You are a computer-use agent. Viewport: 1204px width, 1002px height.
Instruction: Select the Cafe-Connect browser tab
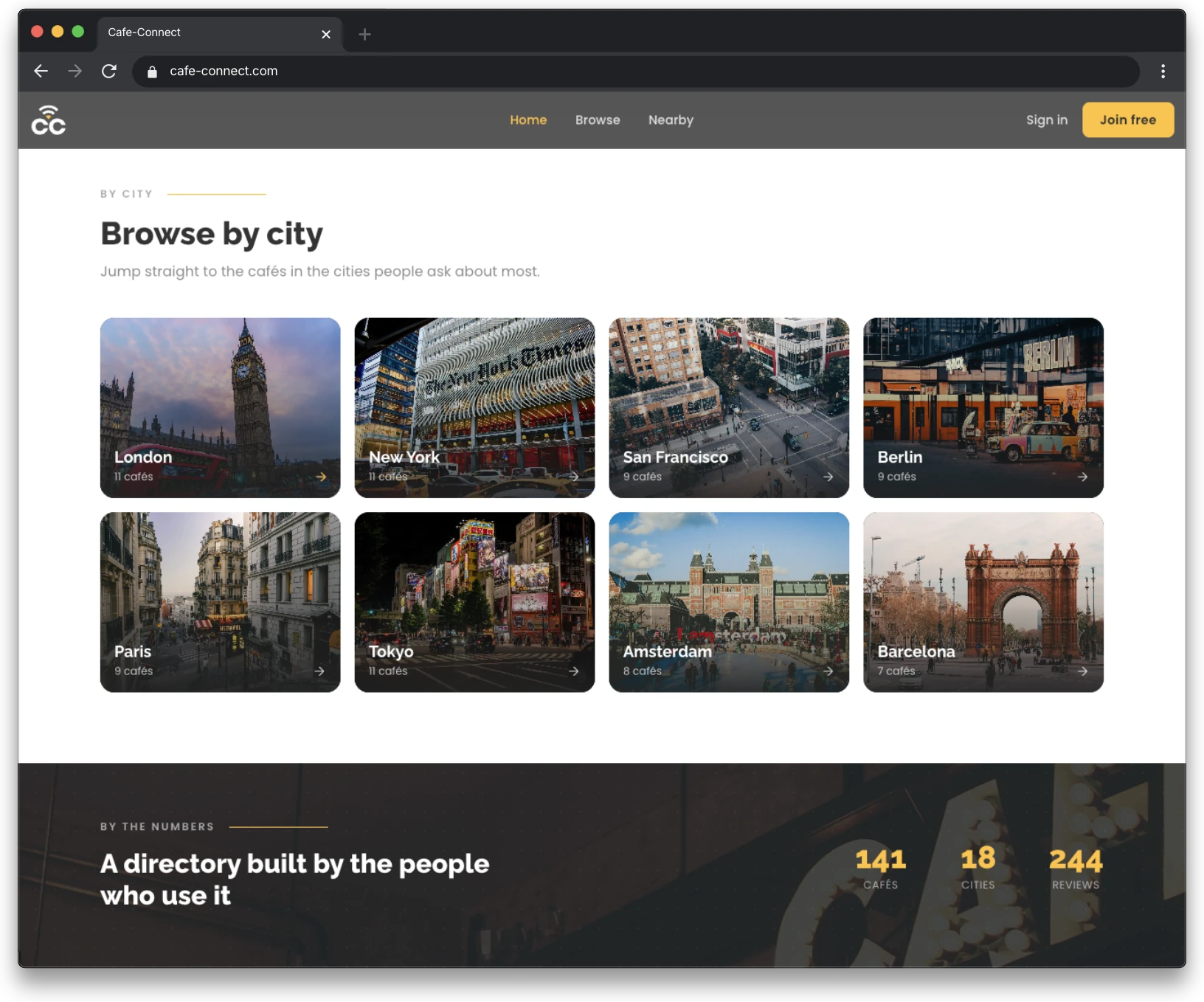pyautogui.click(x=219, y=33)
